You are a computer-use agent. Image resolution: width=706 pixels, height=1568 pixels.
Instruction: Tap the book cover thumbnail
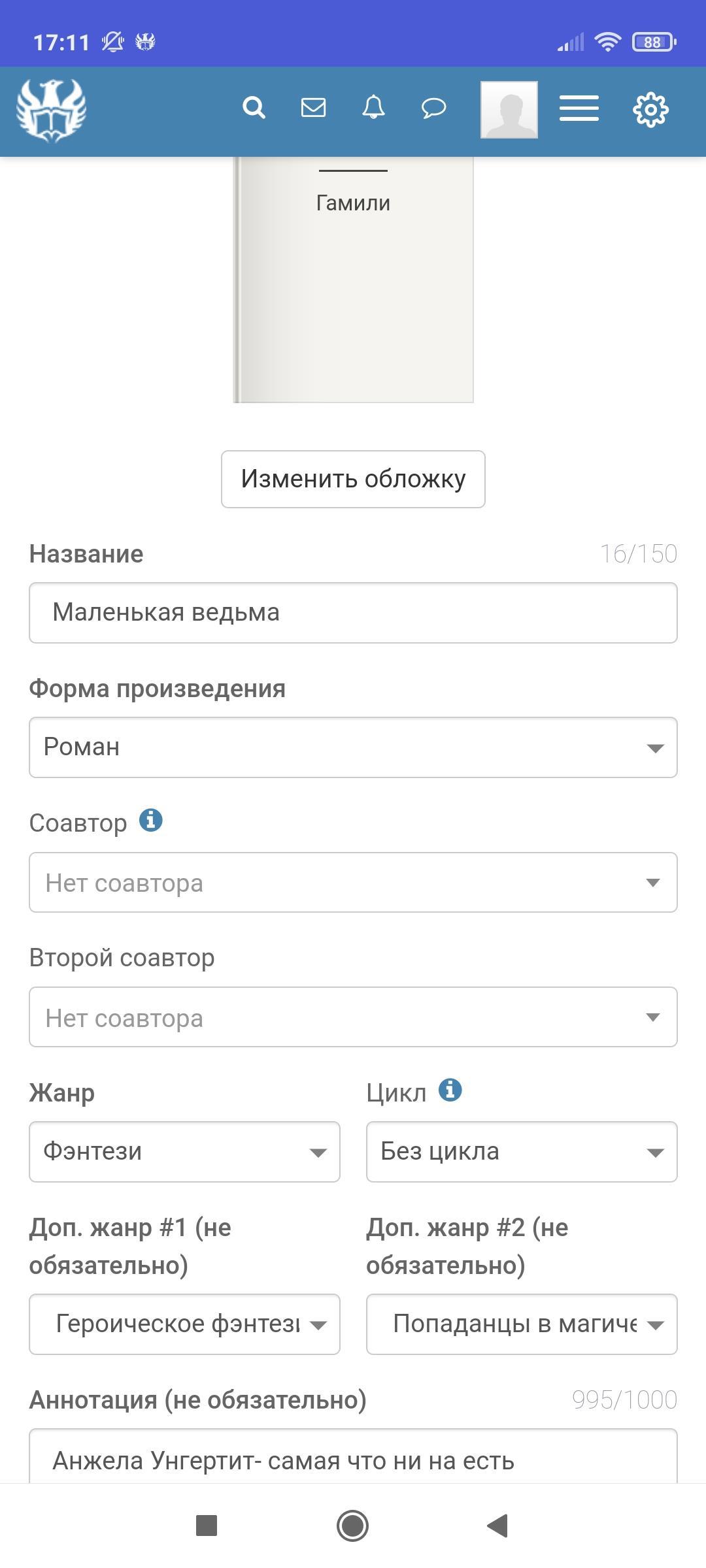(353, 280)
